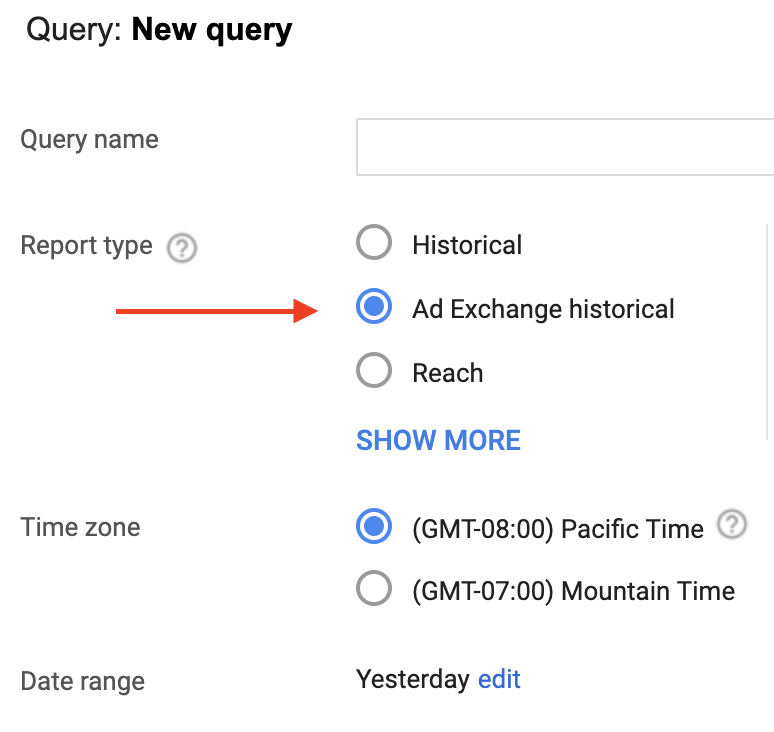Select Ad Exchange historical radio button
The image size is (774, 732).
374,306
